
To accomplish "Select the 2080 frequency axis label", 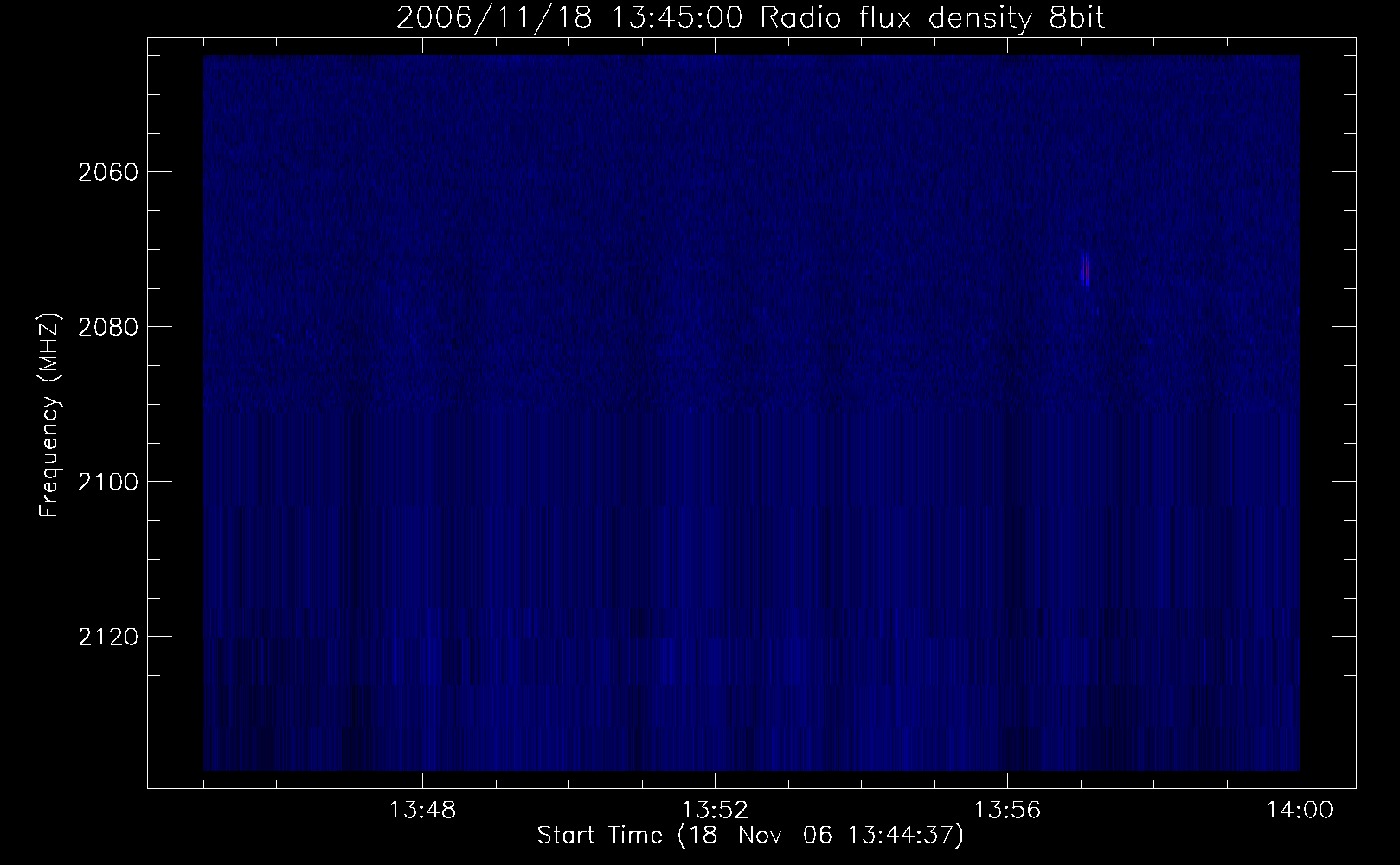I will pyautogui.click(x=107, y=327).
